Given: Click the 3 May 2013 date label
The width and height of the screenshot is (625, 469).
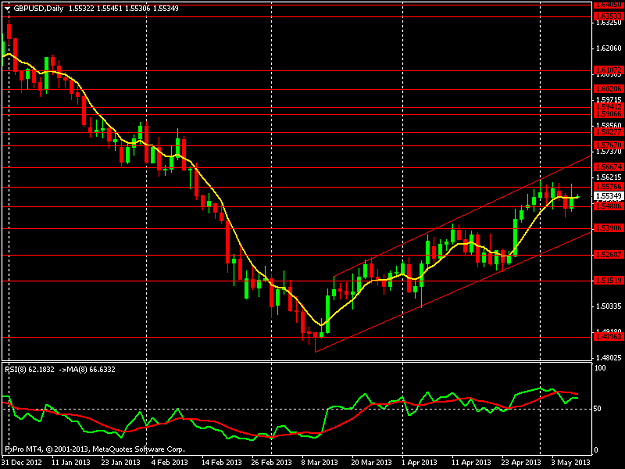Looking at the screenshot, I should [570, 463].
